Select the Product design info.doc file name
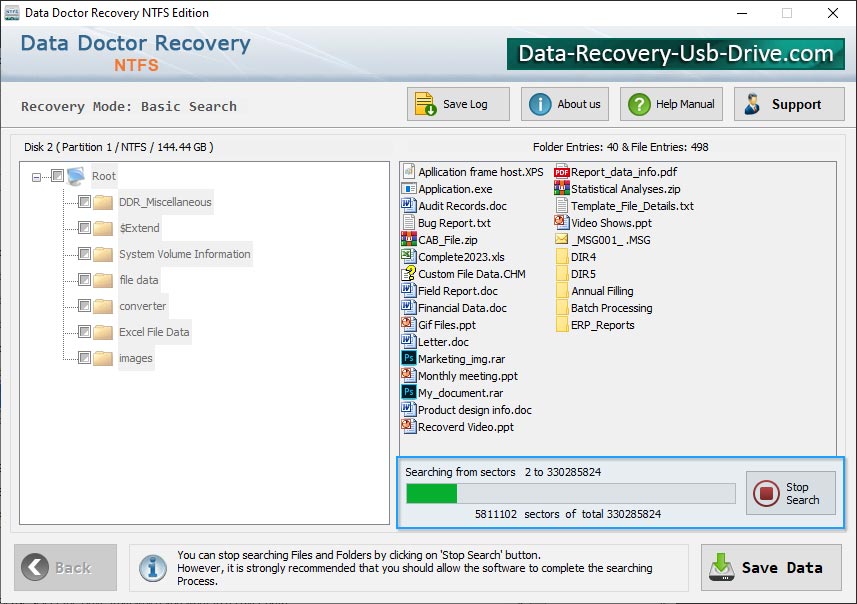Viewport: 857px width, 604px height. click(475, 409)
